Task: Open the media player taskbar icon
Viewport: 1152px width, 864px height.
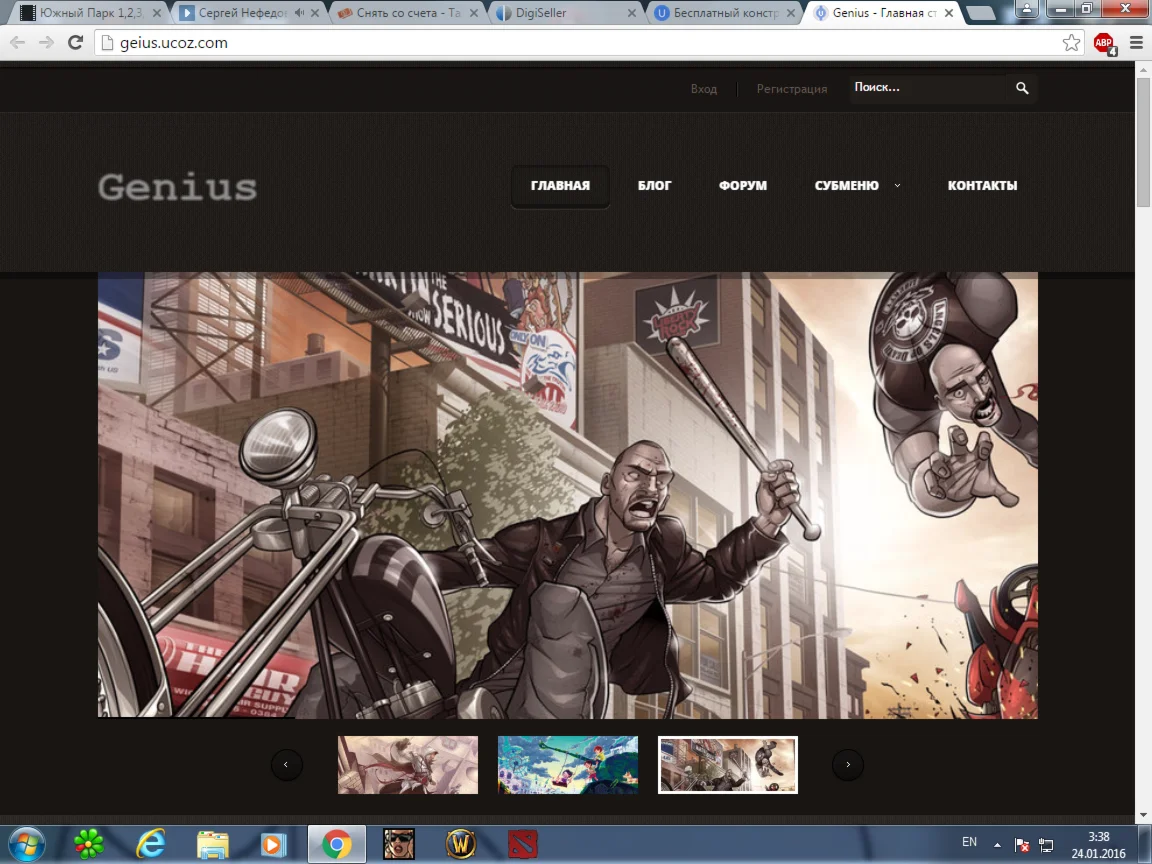Action: (273, 845)
